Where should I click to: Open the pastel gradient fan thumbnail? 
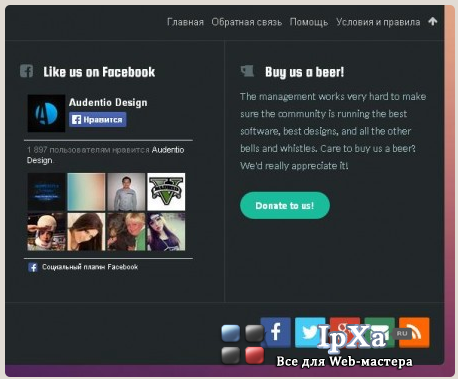[x=86, y=192]
